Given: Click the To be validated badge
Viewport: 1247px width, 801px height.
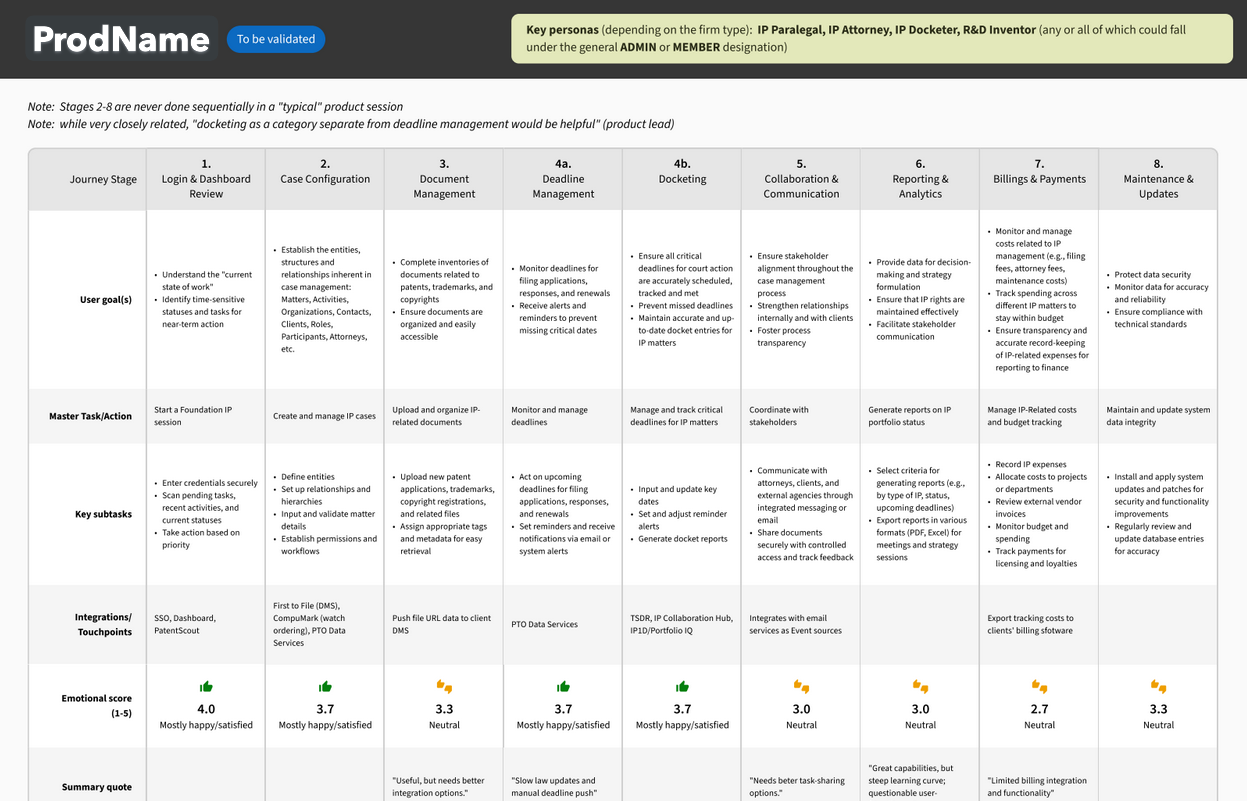Looking at the screenshot, I should [x=276, y=39].
